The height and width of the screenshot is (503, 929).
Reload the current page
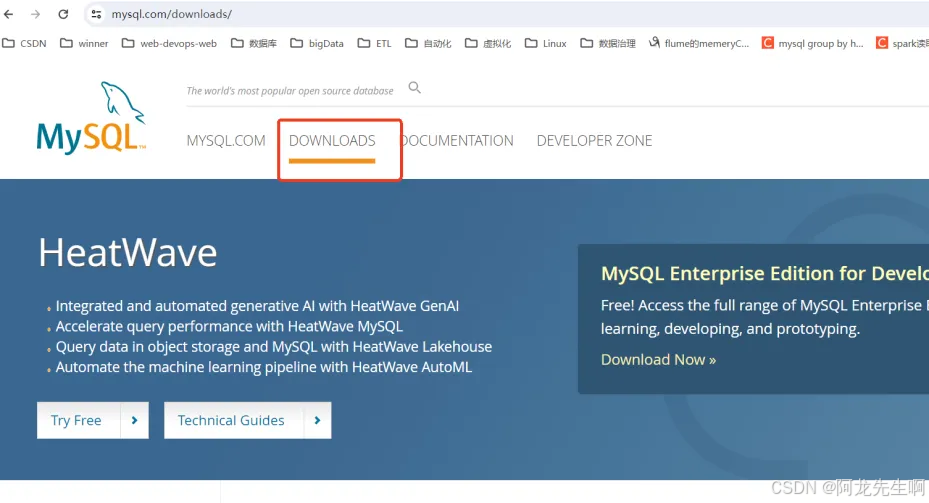point(63,15)
